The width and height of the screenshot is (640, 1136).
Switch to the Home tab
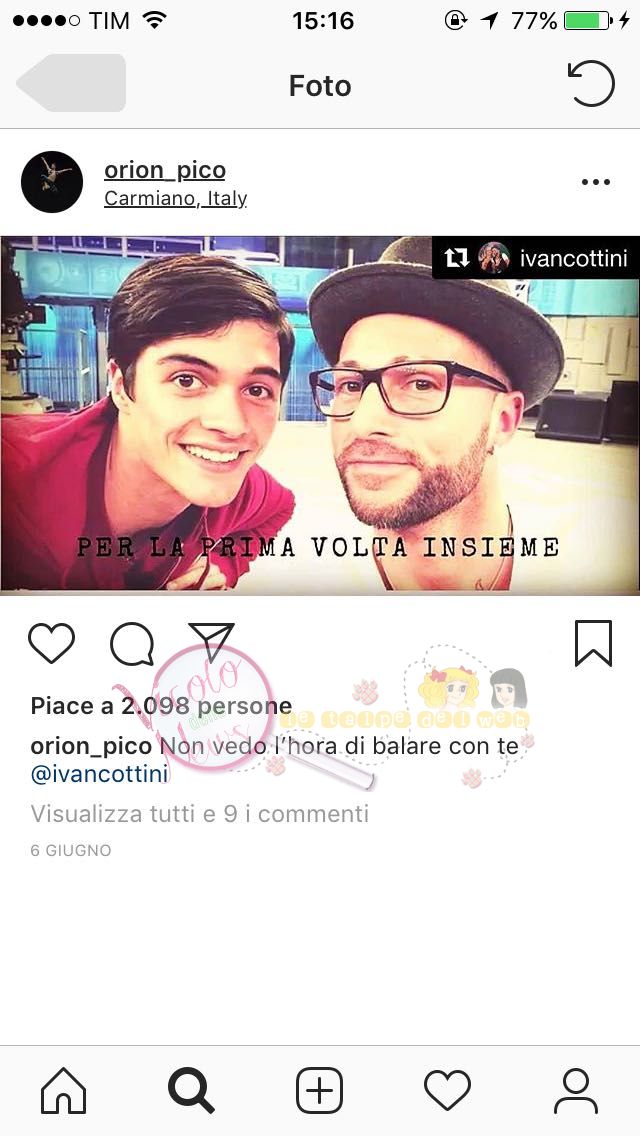[x=64, y=1090]
